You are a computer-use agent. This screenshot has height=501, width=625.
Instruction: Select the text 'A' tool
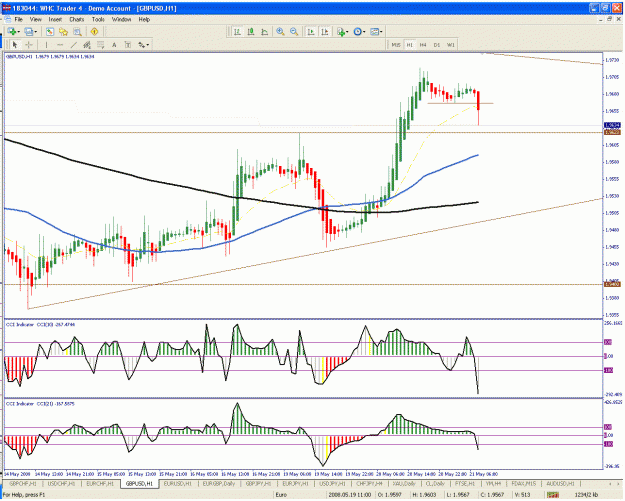click(114, 45)
